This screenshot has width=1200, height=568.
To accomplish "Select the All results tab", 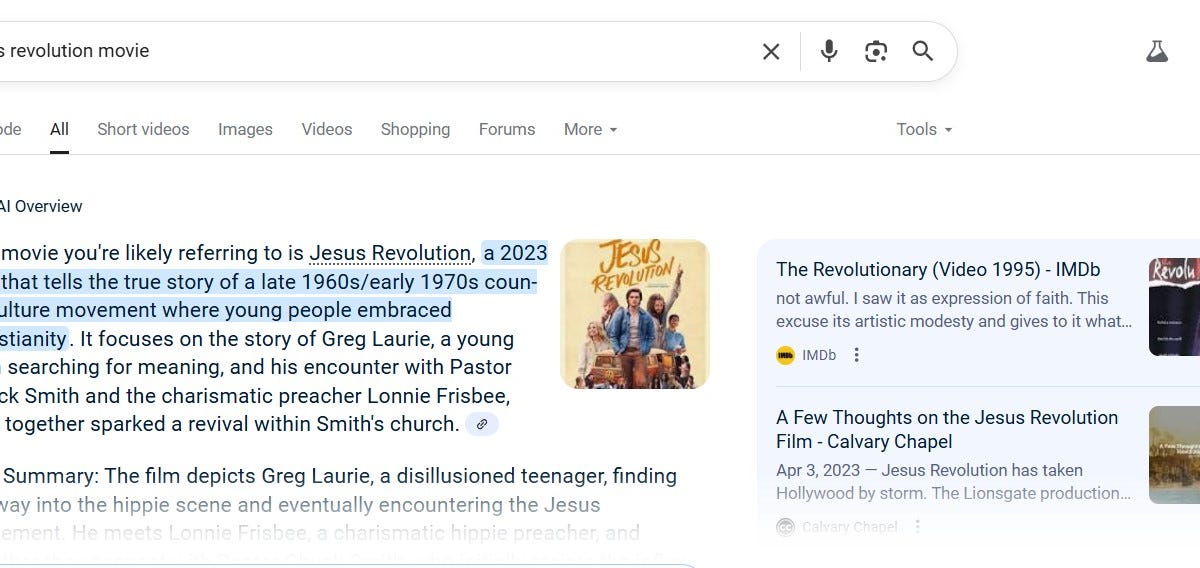I will click(x=59, y=129).
